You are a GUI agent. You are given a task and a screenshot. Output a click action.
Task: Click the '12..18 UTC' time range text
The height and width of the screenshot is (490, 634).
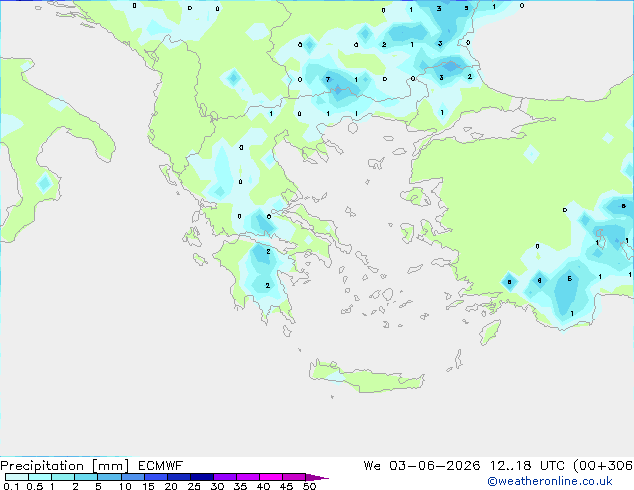pyautogui.click(x=530, y=466)
